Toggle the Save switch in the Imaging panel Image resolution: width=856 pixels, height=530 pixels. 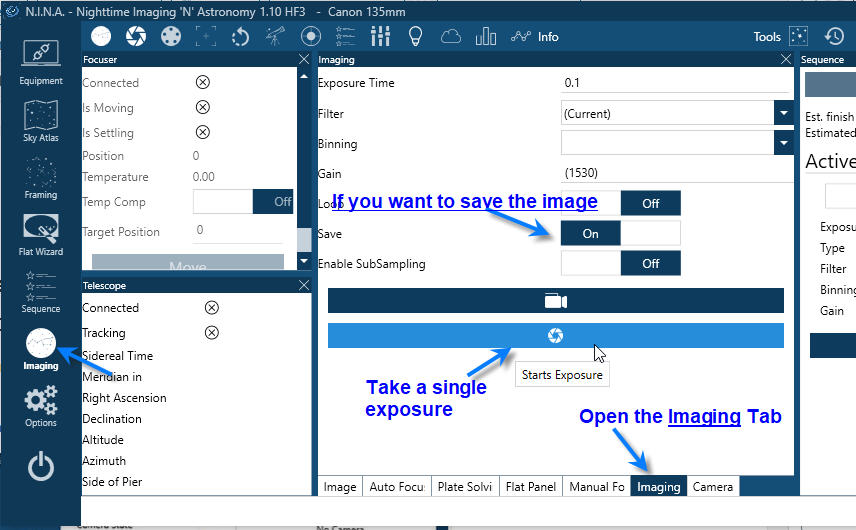click(620, 233)
